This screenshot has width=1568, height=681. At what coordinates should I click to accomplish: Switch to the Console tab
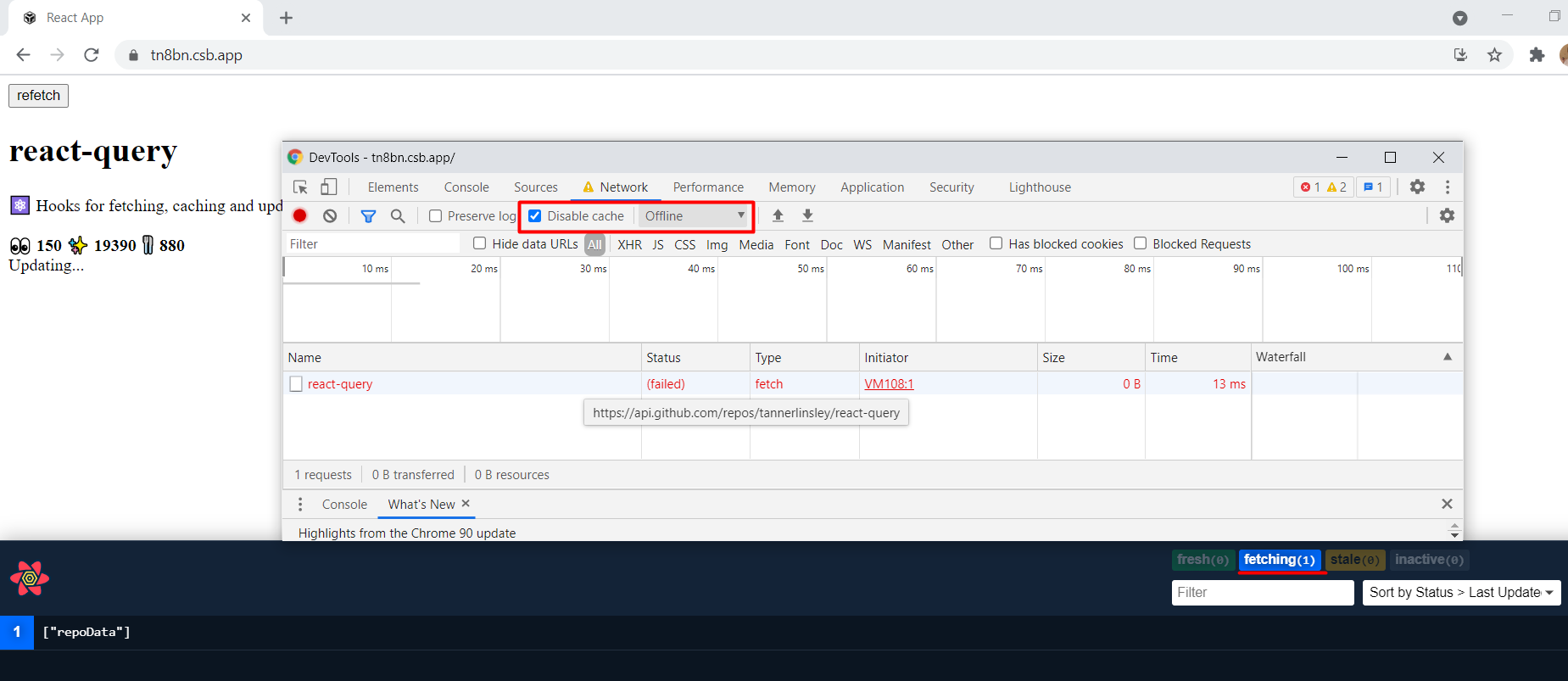pos(466,187)
